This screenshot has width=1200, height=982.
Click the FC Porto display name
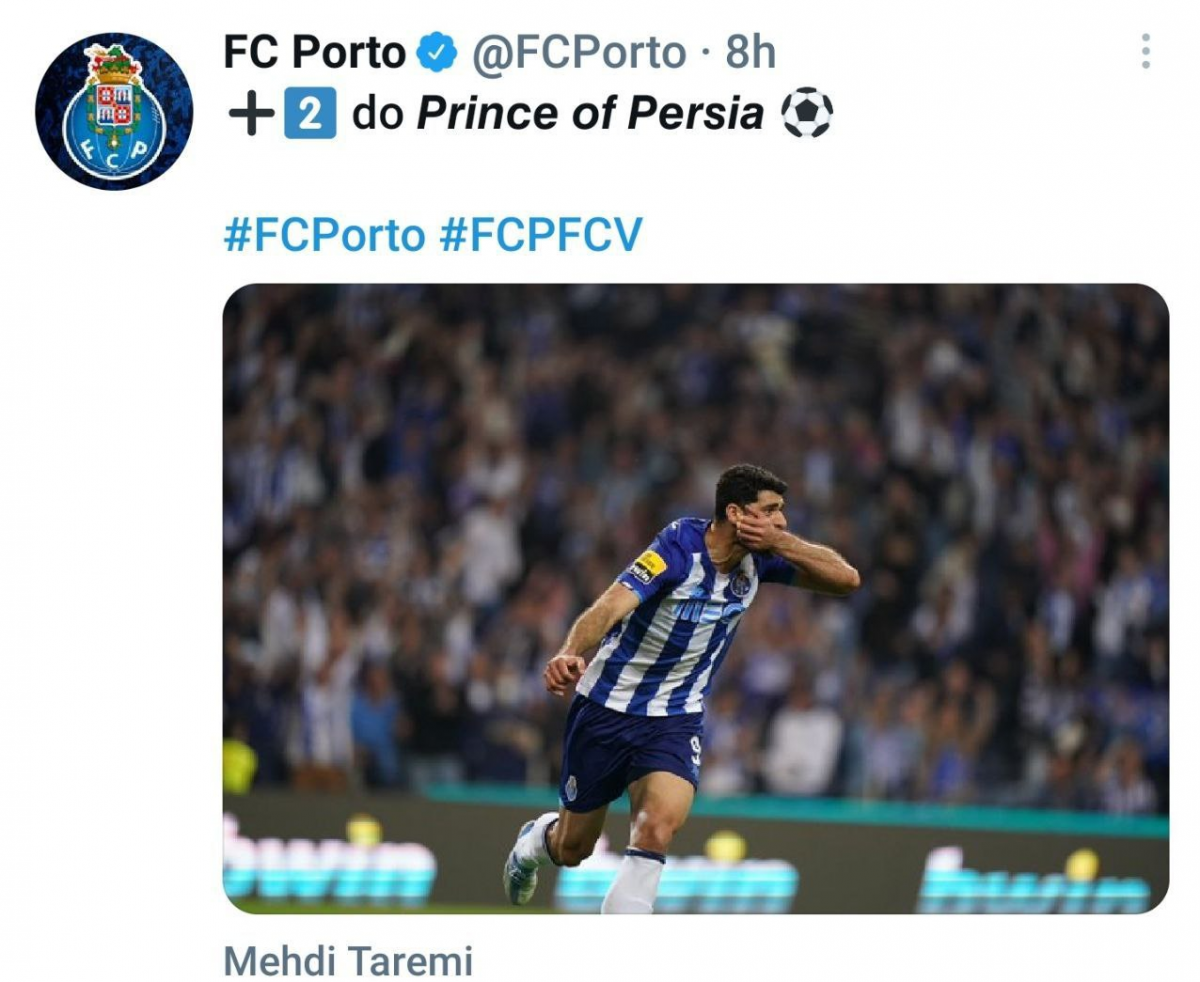coord(315,53)
